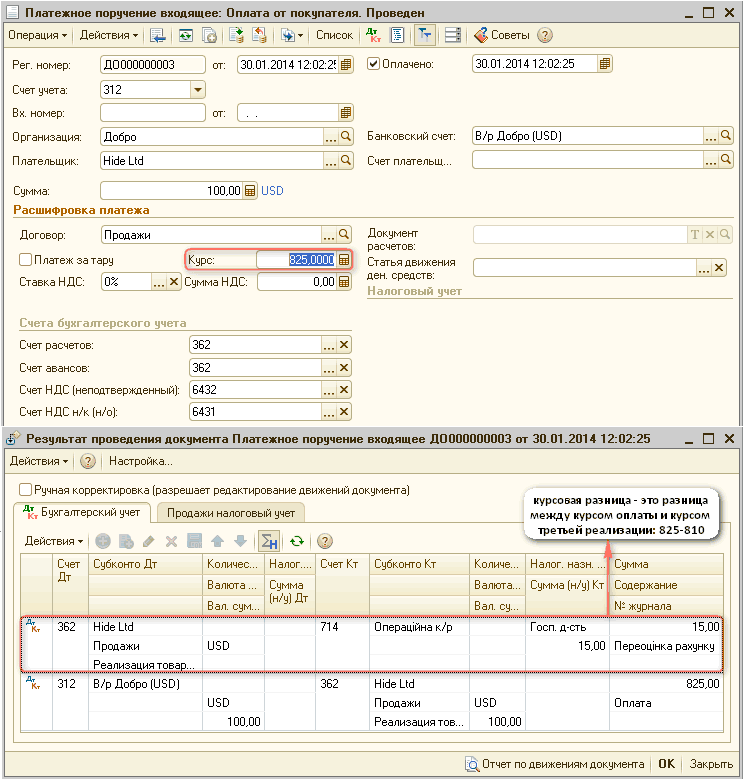
Task: Click the help question mark in top toolbar
Action: tap(545, 35)
